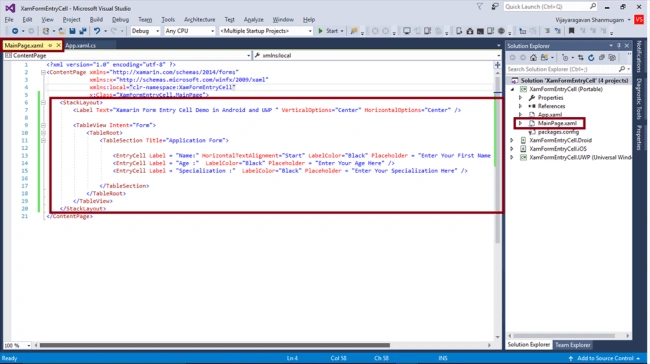650x364 pixels.
Task: Open the Build menu
Action: click(96, 19)
